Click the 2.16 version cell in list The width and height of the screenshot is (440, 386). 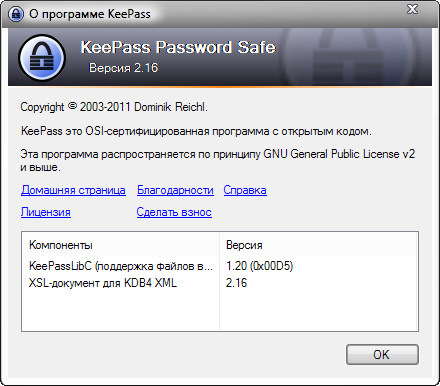[x=236, y=283]
